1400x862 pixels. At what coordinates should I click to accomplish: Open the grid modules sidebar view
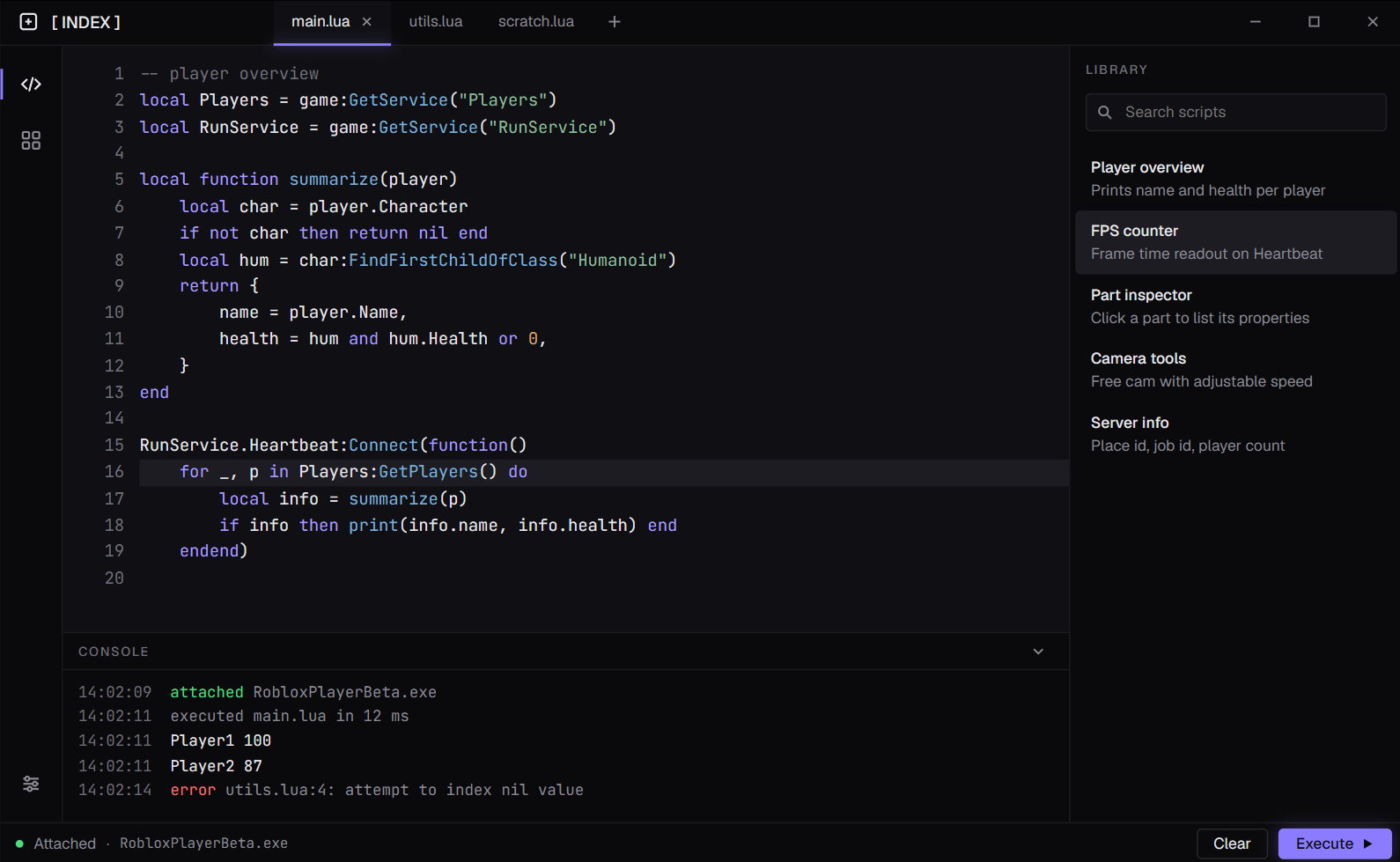(31, 141)
